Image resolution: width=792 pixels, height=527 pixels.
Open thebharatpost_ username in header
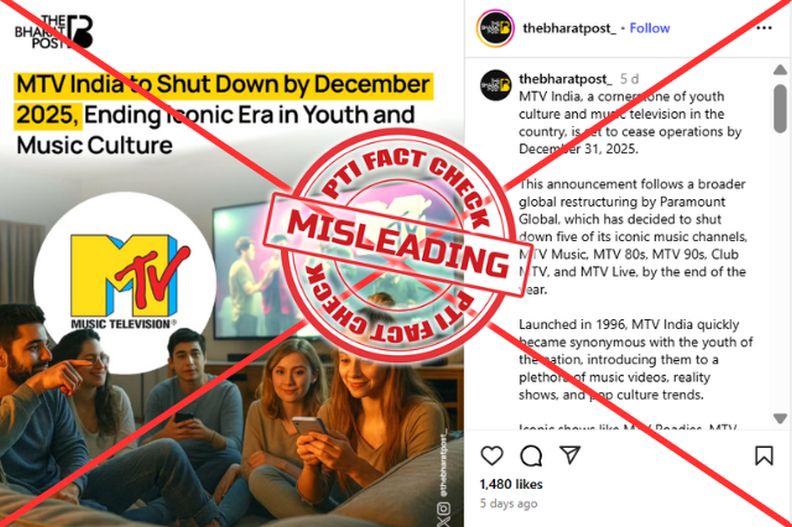click(569, 28)
